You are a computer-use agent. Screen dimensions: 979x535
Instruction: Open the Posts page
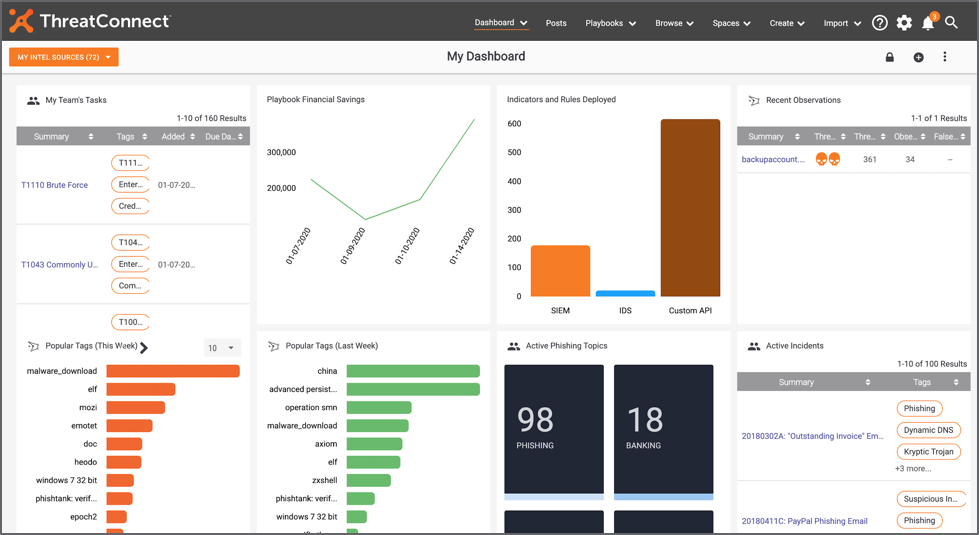click(556, 23)
